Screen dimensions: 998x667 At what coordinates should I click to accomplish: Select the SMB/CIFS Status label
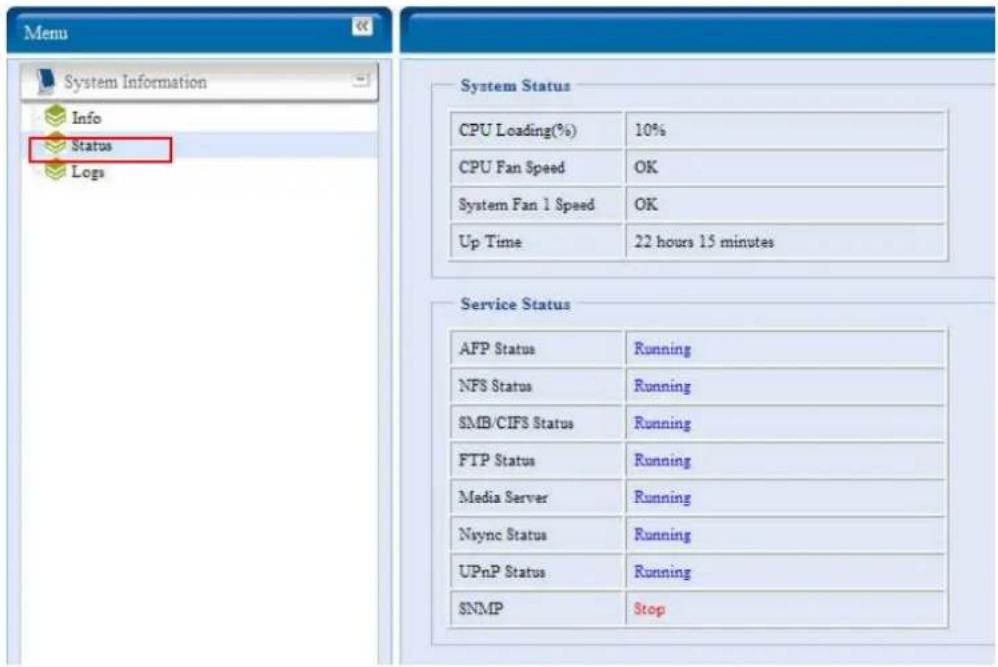click(x=516, y=423)
